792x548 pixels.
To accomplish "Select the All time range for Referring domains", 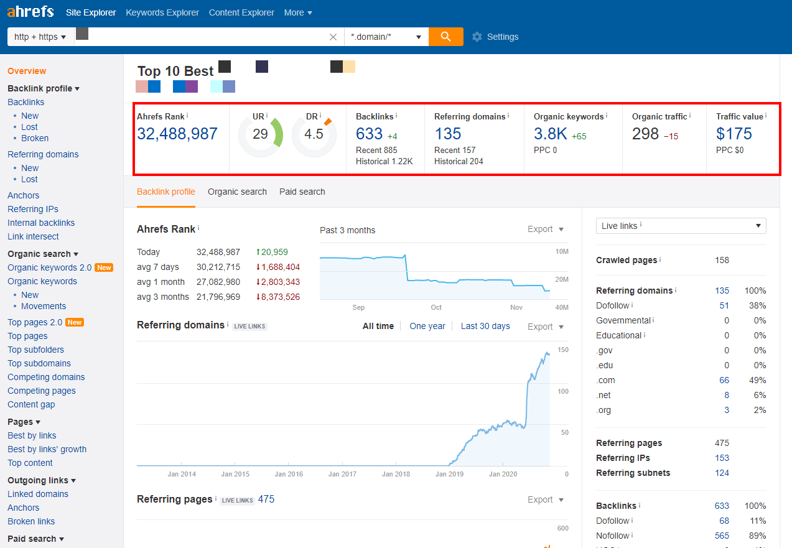I will point(378,326).
